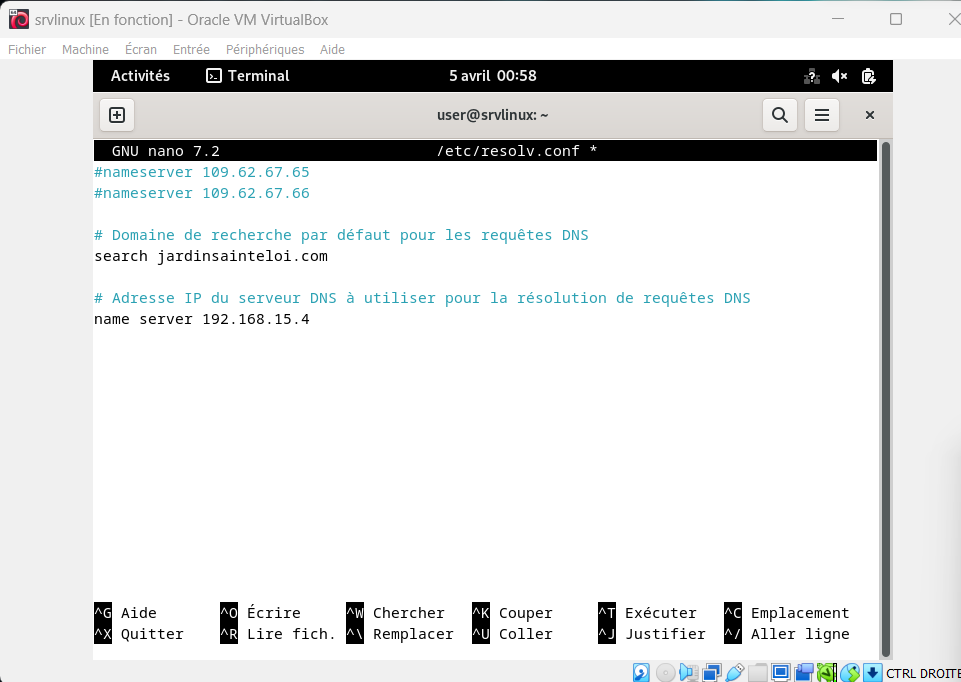The height and width of the screenshot is (682, 961).
Task: Click the Terminal app label in top bar
Action: [x=248, y=76]
